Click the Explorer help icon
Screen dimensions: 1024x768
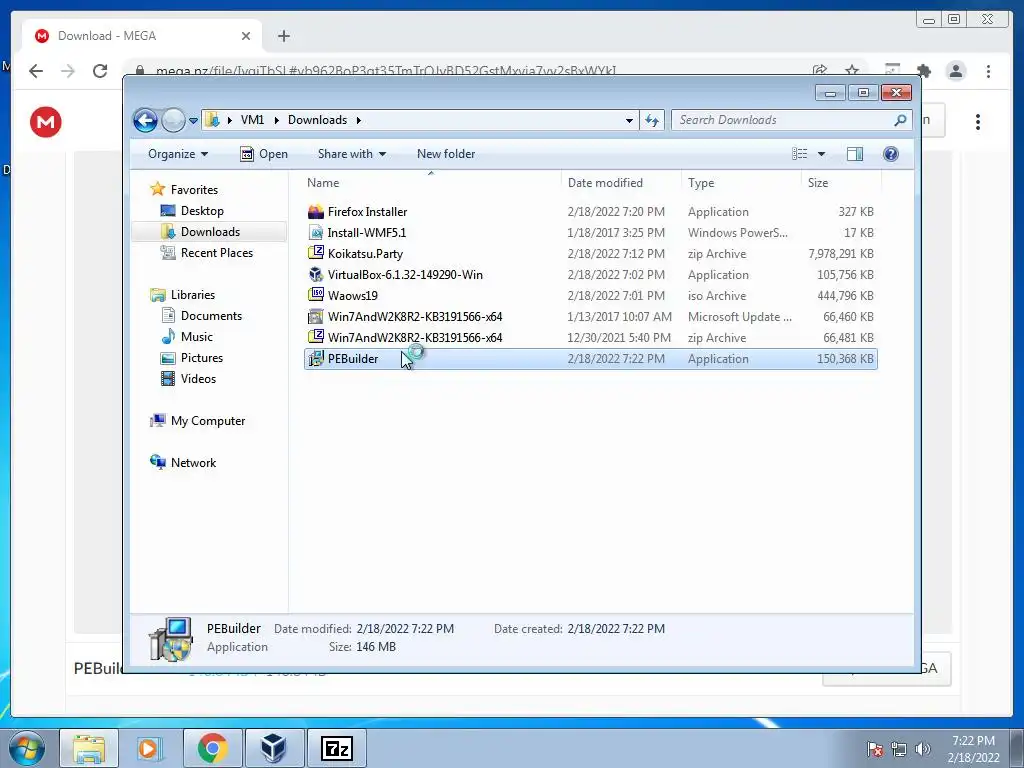point(891,154)
